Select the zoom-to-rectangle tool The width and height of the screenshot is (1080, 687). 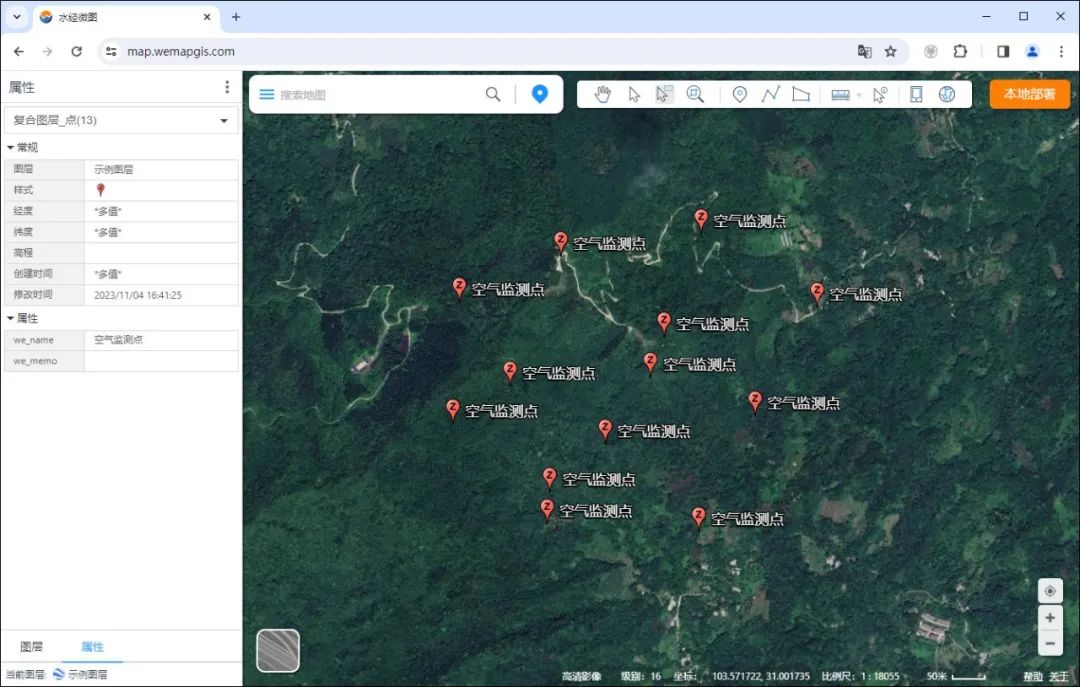[695, 94]
